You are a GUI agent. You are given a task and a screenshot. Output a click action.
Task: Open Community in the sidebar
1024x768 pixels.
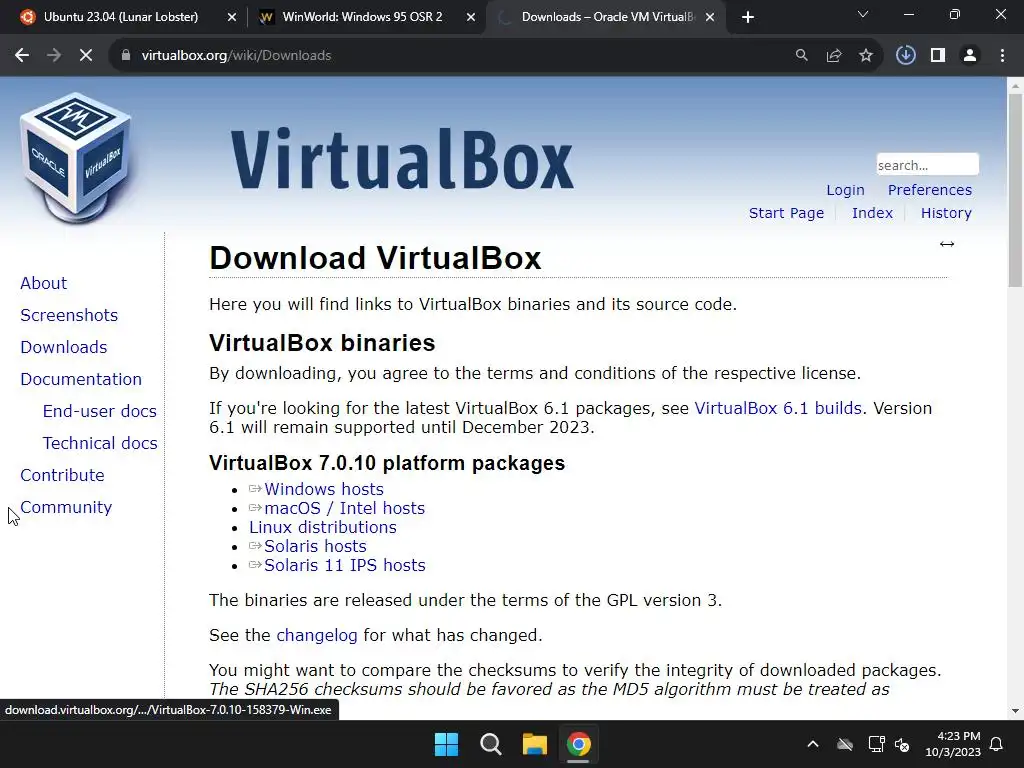click(x=66, y=507)
